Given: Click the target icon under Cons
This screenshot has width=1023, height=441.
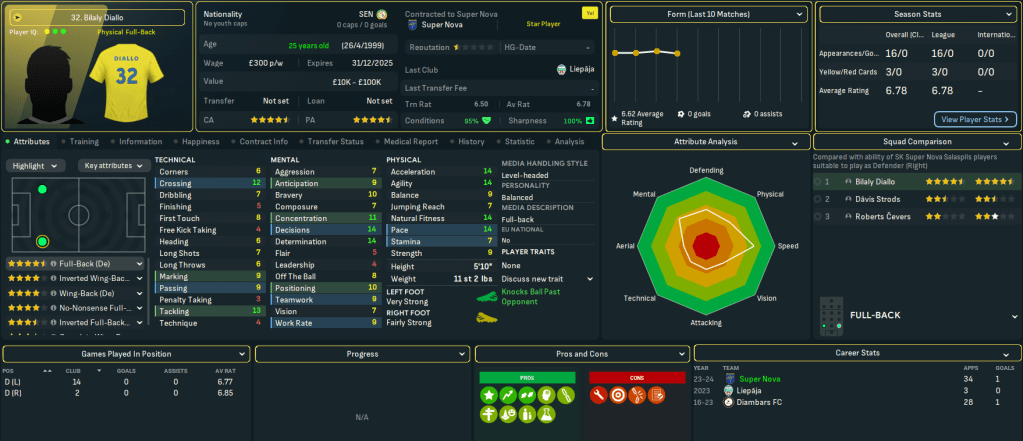Looking at the screenshot, I should pyautogui.click(x=620, y=395).
